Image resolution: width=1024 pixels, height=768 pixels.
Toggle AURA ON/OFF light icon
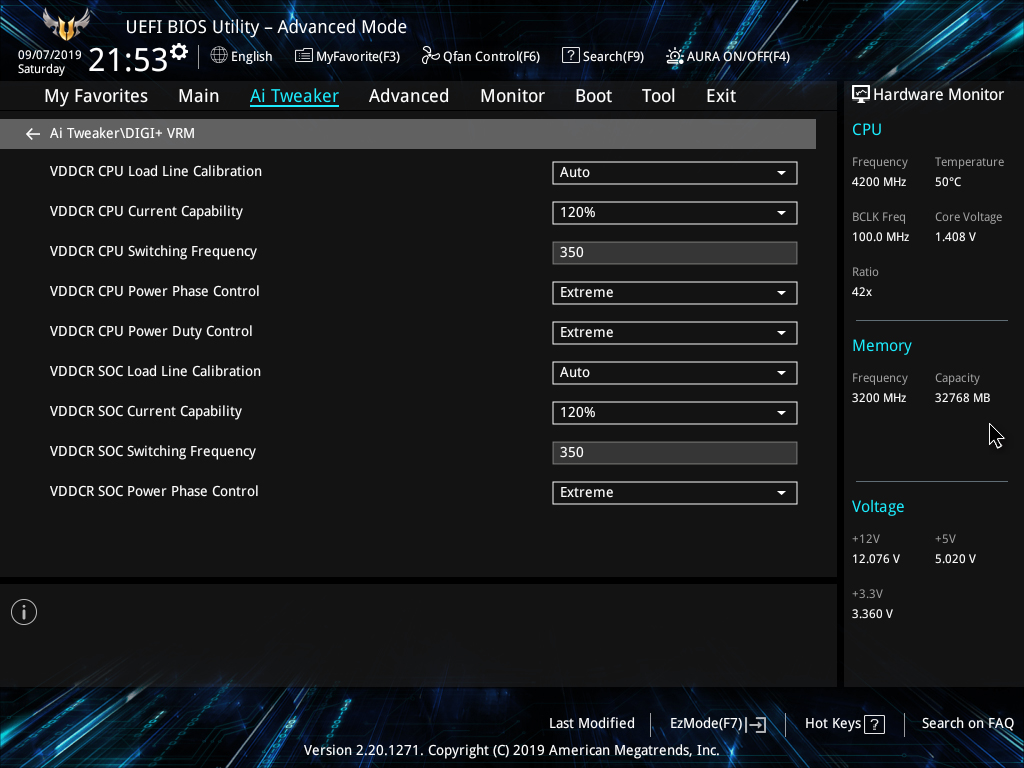point(675,56)
